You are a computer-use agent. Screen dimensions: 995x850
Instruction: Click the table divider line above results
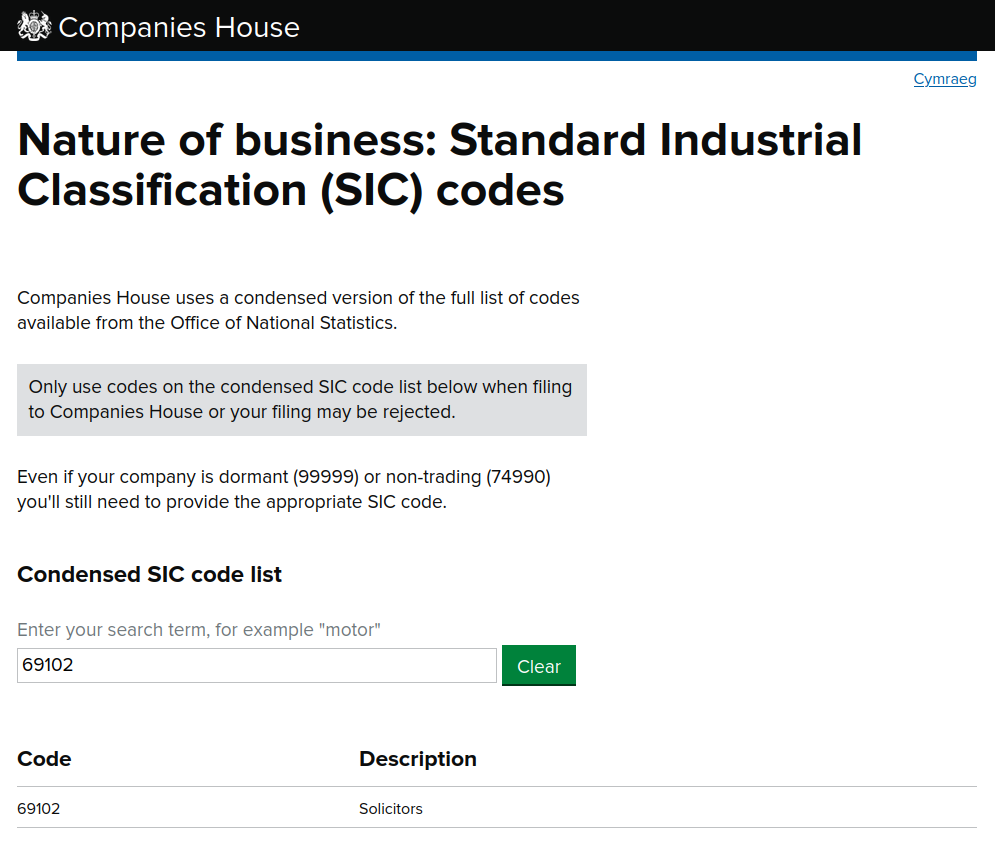(497, 786)
